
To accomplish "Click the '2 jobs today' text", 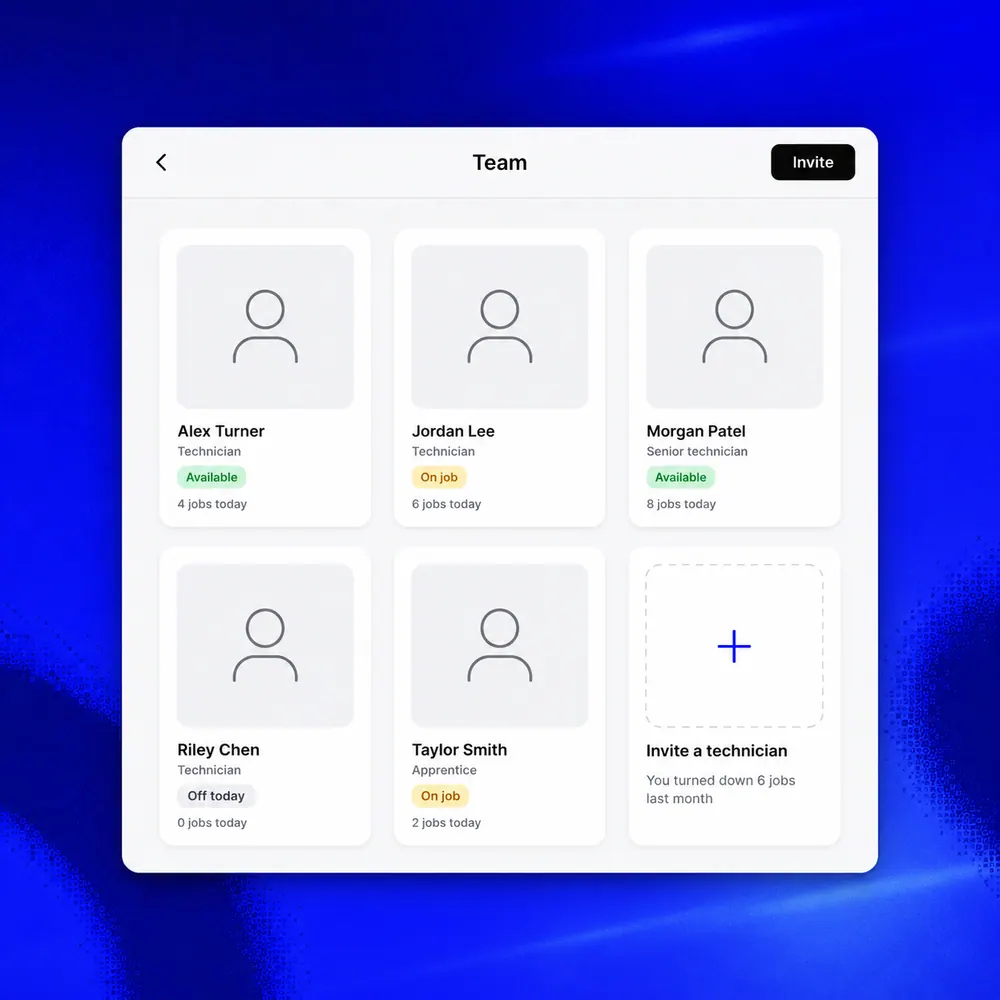I will pyautogui.click(x=446, y=823).
